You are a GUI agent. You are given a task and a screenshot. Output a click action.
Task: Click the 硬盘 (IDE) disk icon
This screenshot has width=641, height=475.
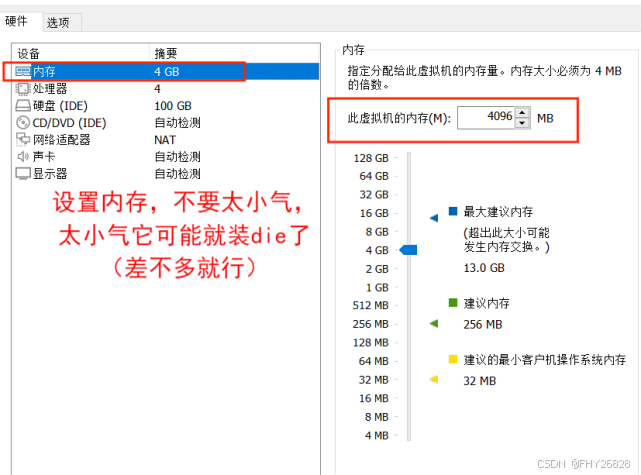(x=23, y=106)
